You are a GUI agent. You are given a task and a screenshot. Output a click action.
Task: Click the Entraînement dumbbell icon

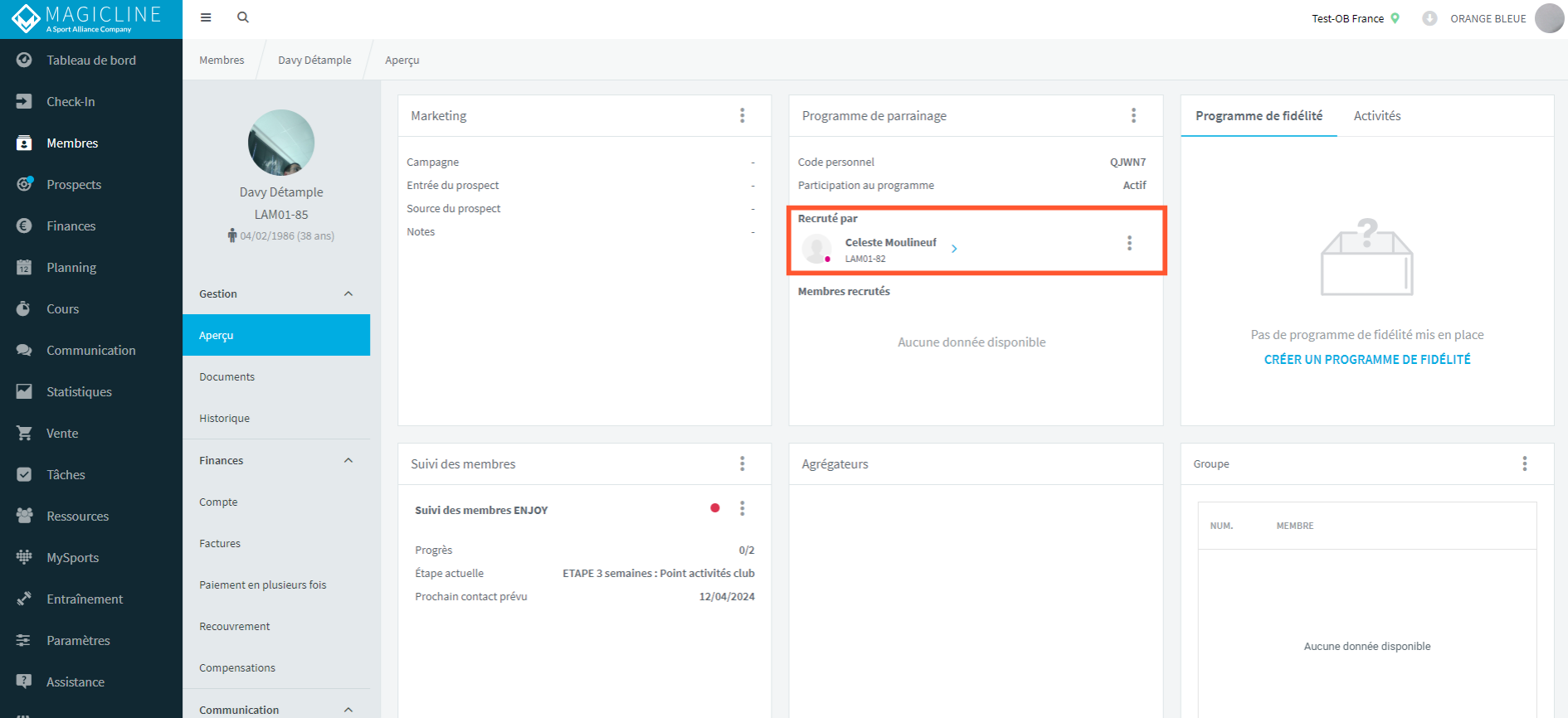point(24,599)
